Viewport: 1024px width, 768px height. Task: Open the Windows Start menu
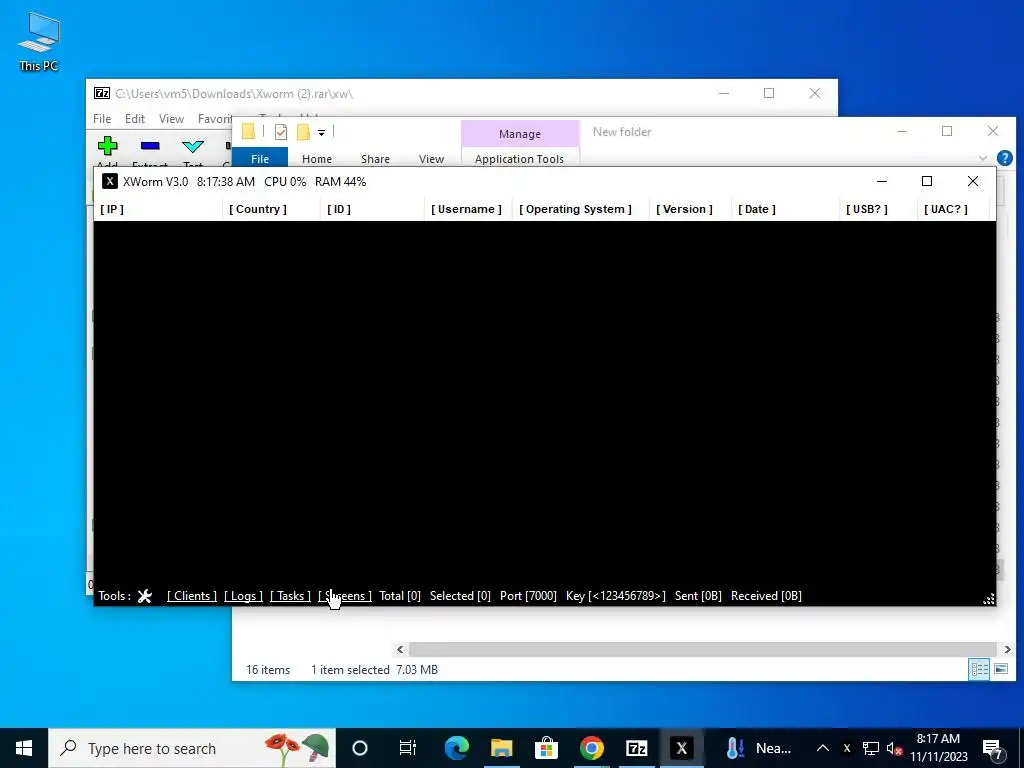point(24,748)
